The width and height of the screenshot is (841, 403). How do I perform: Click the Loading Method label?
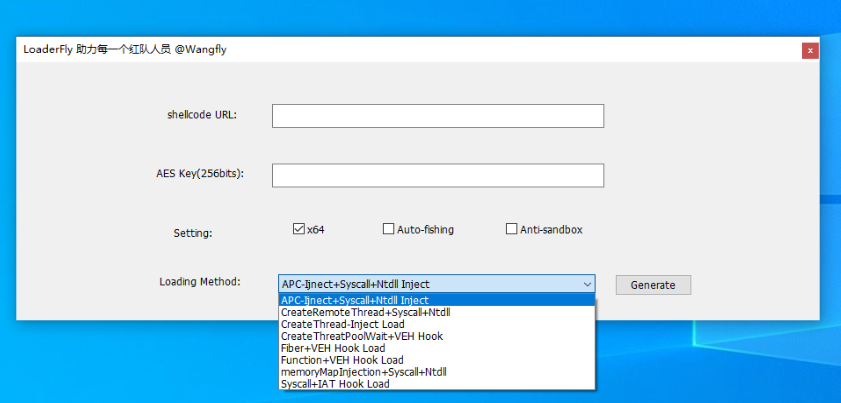click(x=200, y=281)
